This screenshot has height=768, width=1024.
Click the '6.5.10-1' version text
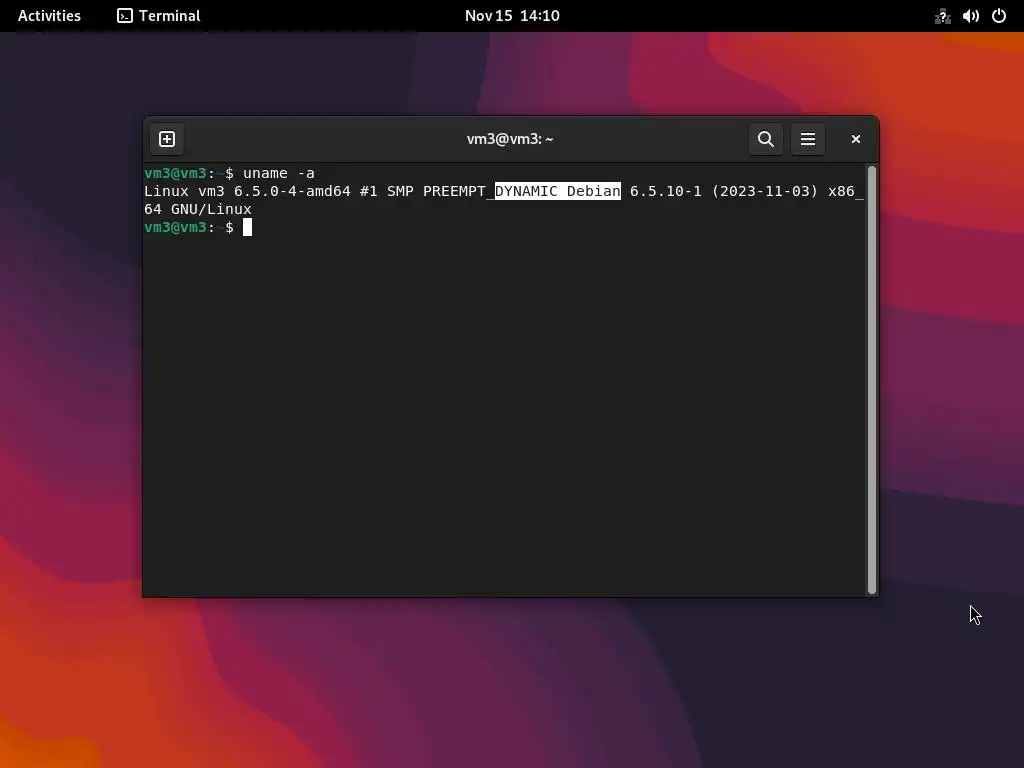[x=665, y=191]
